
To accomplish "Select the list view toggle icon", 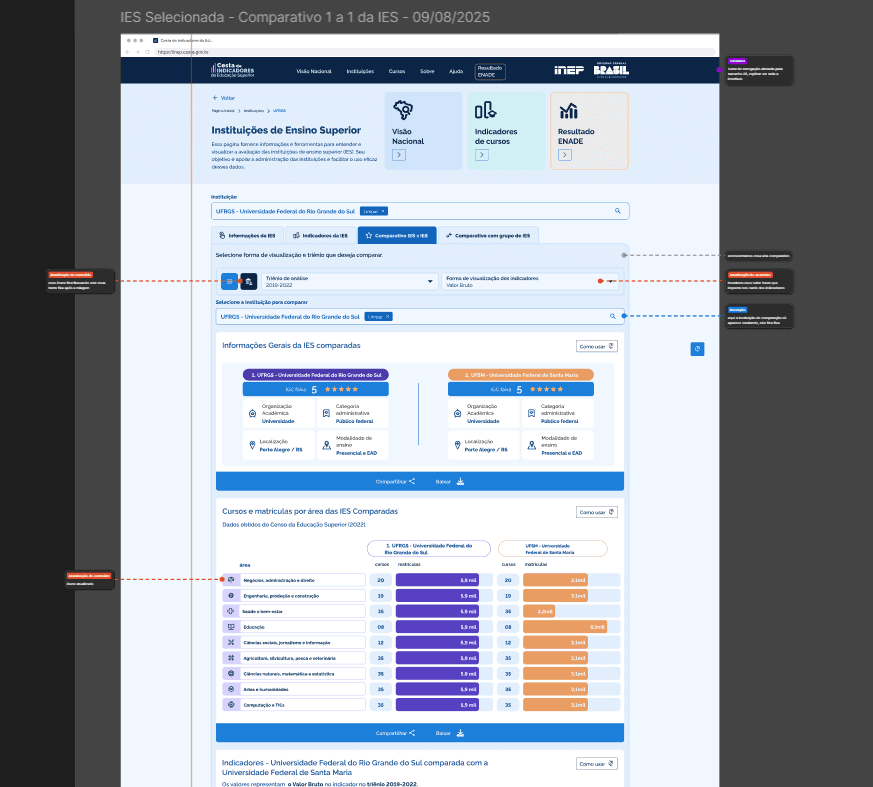I will pos(229,282).
